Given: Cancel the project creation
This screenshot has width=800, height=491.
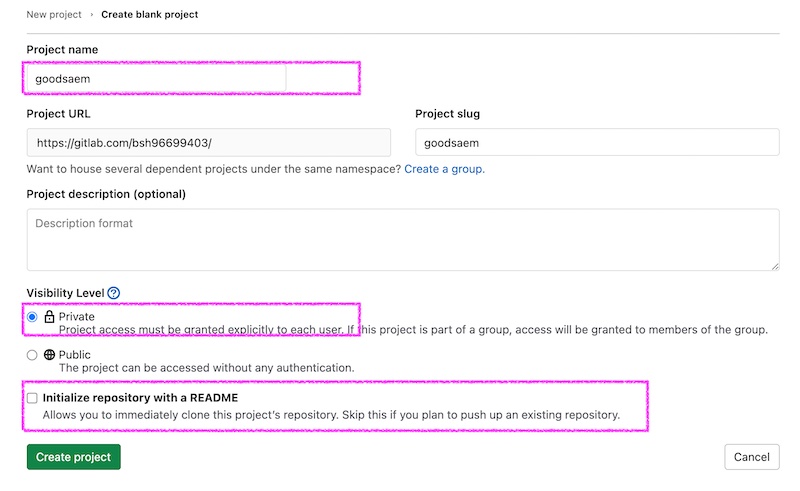Looking at the screenshot, I should click(x=752, y=457).
